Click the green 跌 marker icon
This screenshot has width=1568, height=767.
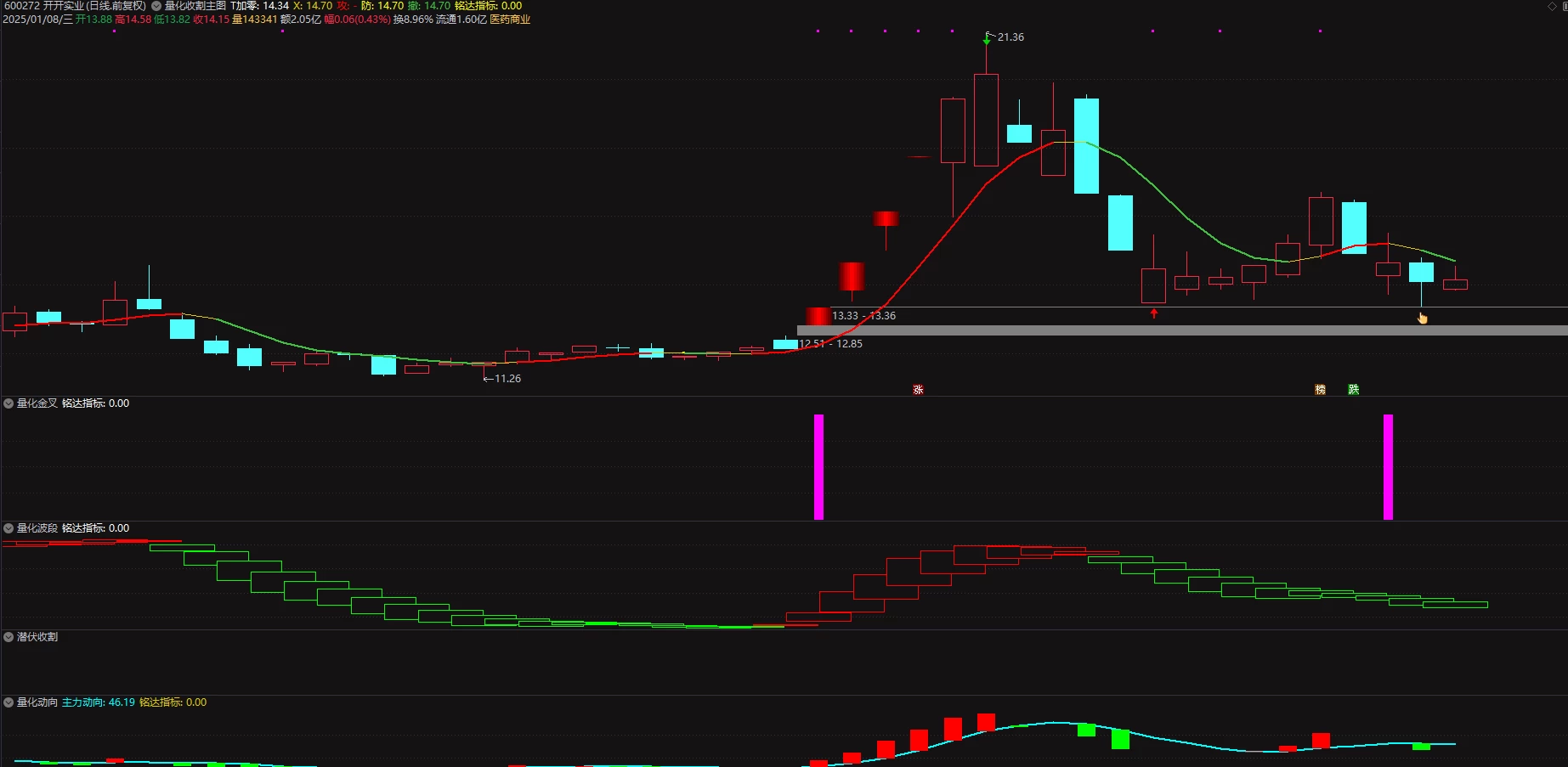pyautogui.click(x=1353, y=389)
